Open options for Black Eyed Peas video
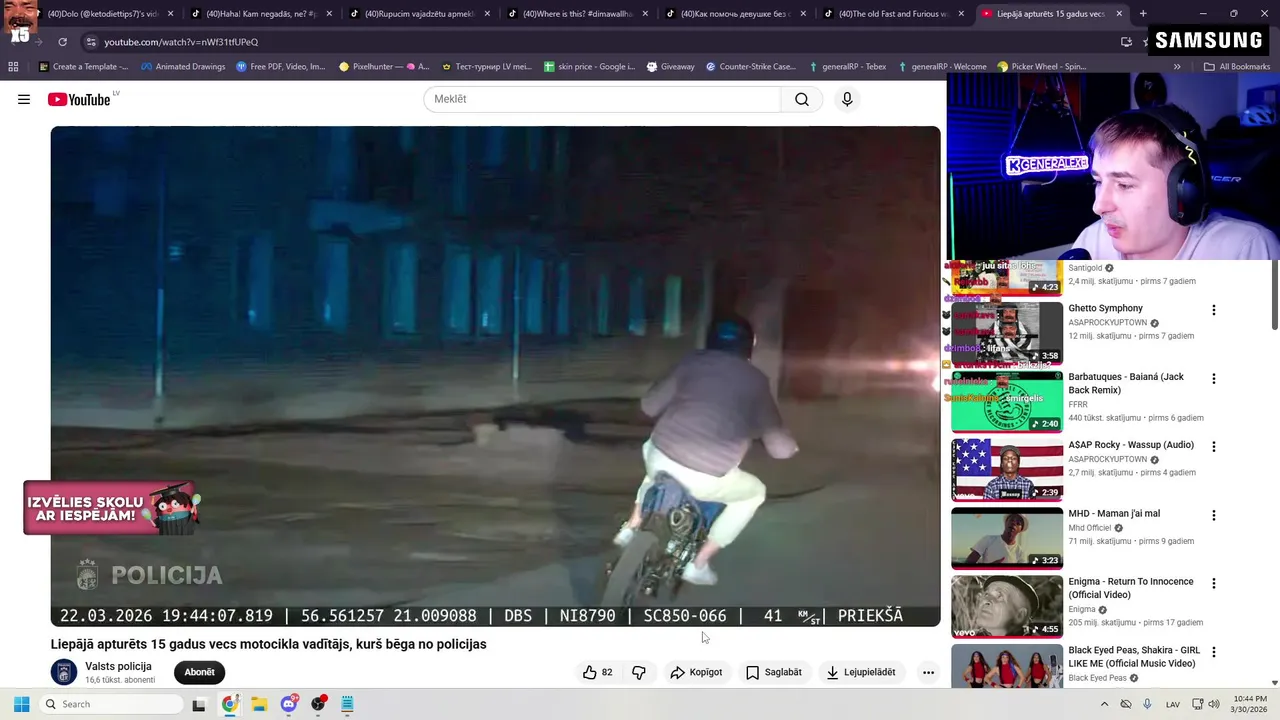The height and width of the screenshot is (720, 1280). pyautogui.click(x=1214, y=652)
